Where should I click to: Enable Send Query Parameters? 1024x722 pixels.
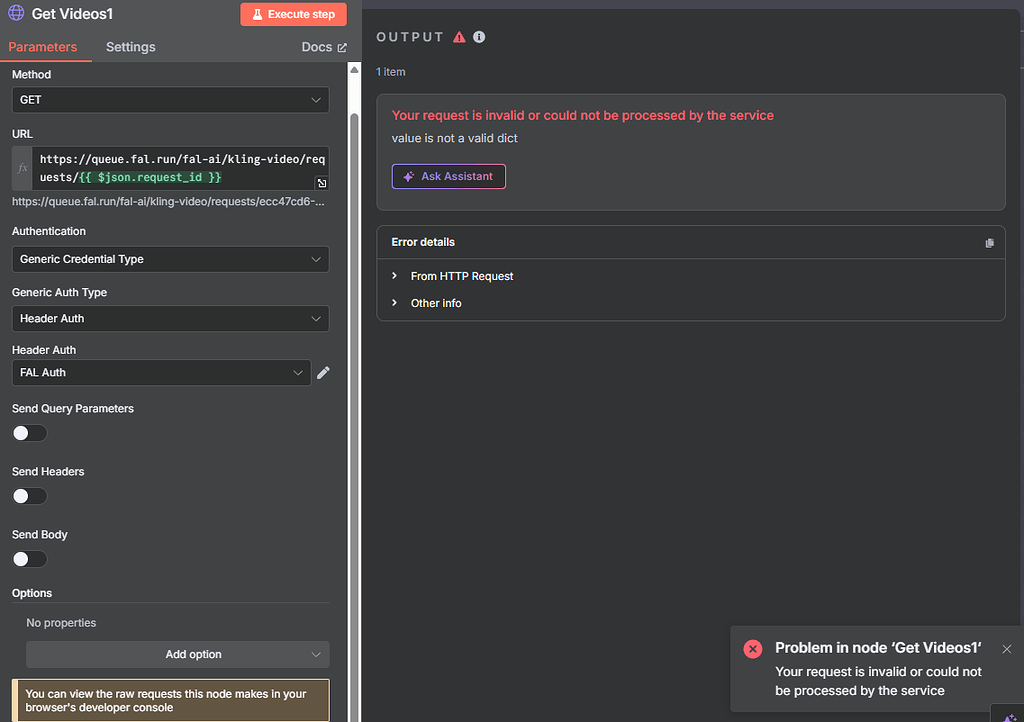29,432
